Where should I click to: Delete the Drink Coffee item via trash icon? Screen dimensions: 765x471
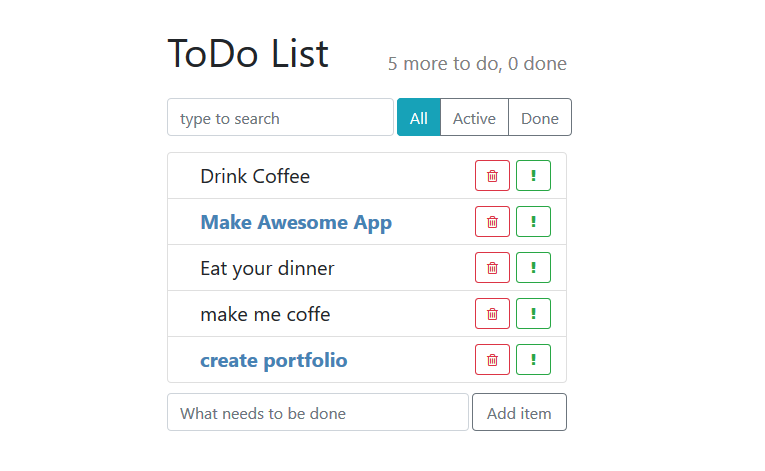tap(492, 176)
